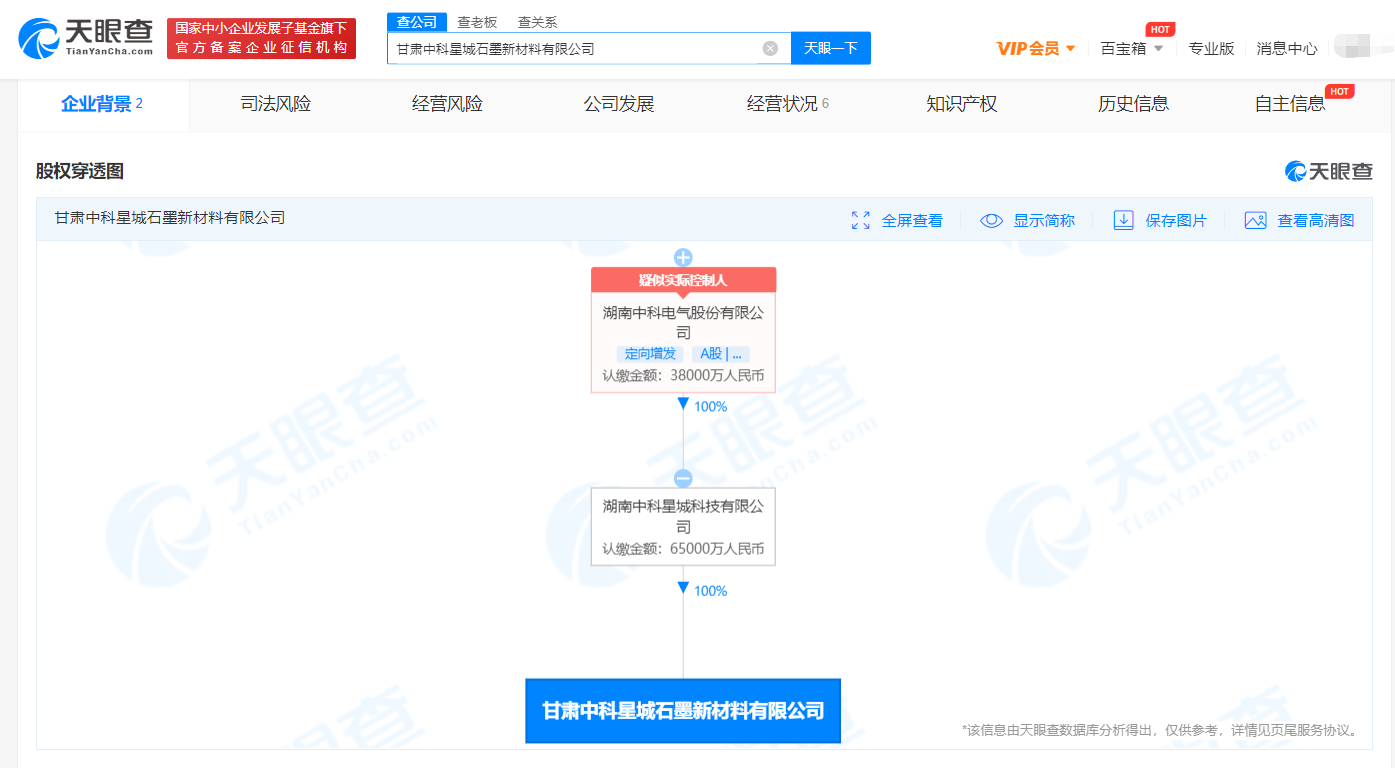Click the HD image picture icon
The height and width of the screenshot is (768, 1395).
click(x=1256, y=220)
